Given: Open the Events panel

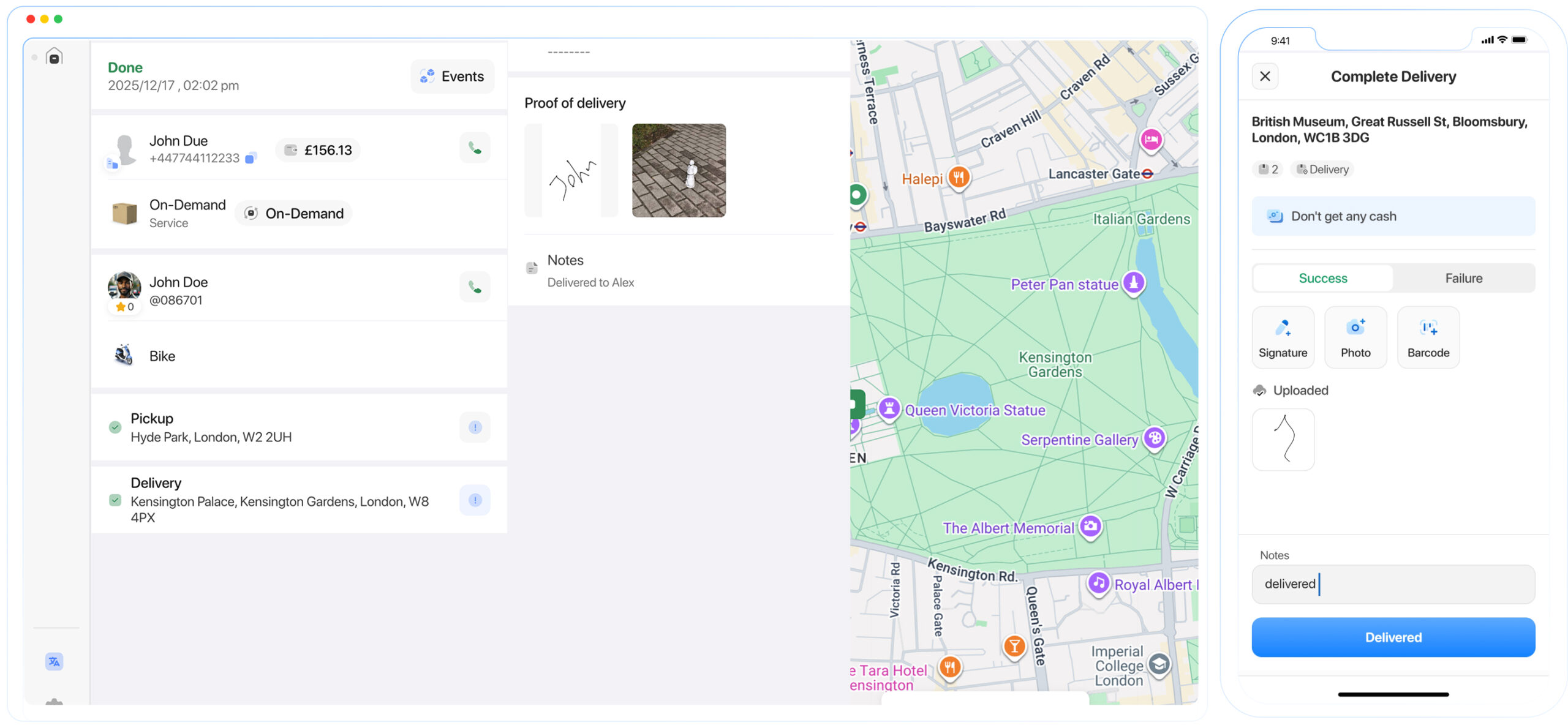Looking at the screenshot, I should coord(453,76).
